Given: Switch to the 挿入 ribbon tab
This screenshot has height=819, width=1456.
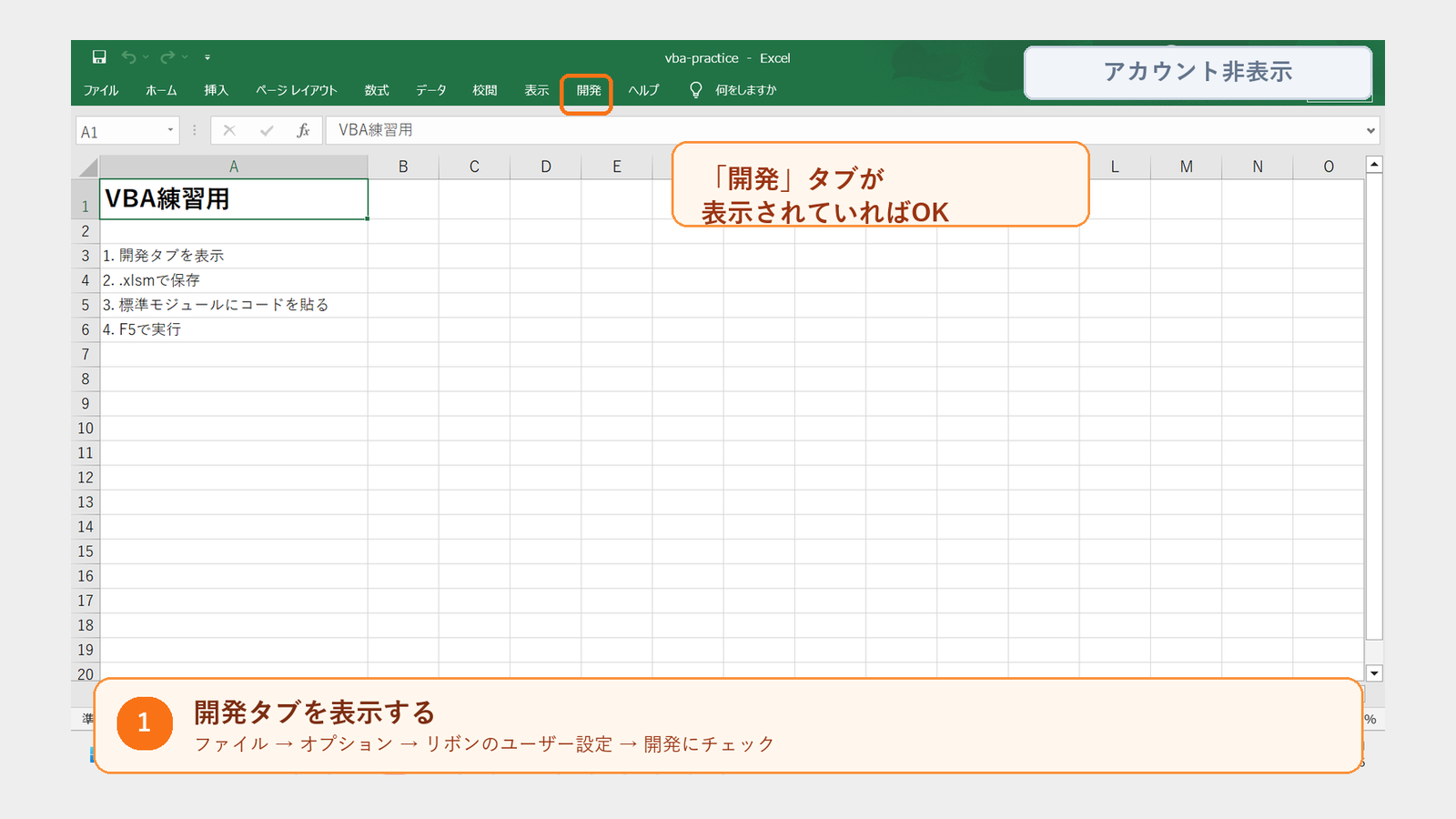Looking at the screenshot, I should coord(216,90).
